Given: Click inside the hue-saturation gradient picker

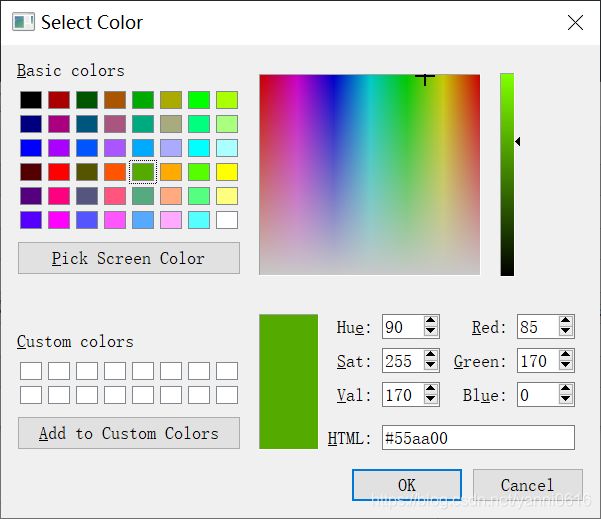Looking at the screenshot, I should point(369,174).
